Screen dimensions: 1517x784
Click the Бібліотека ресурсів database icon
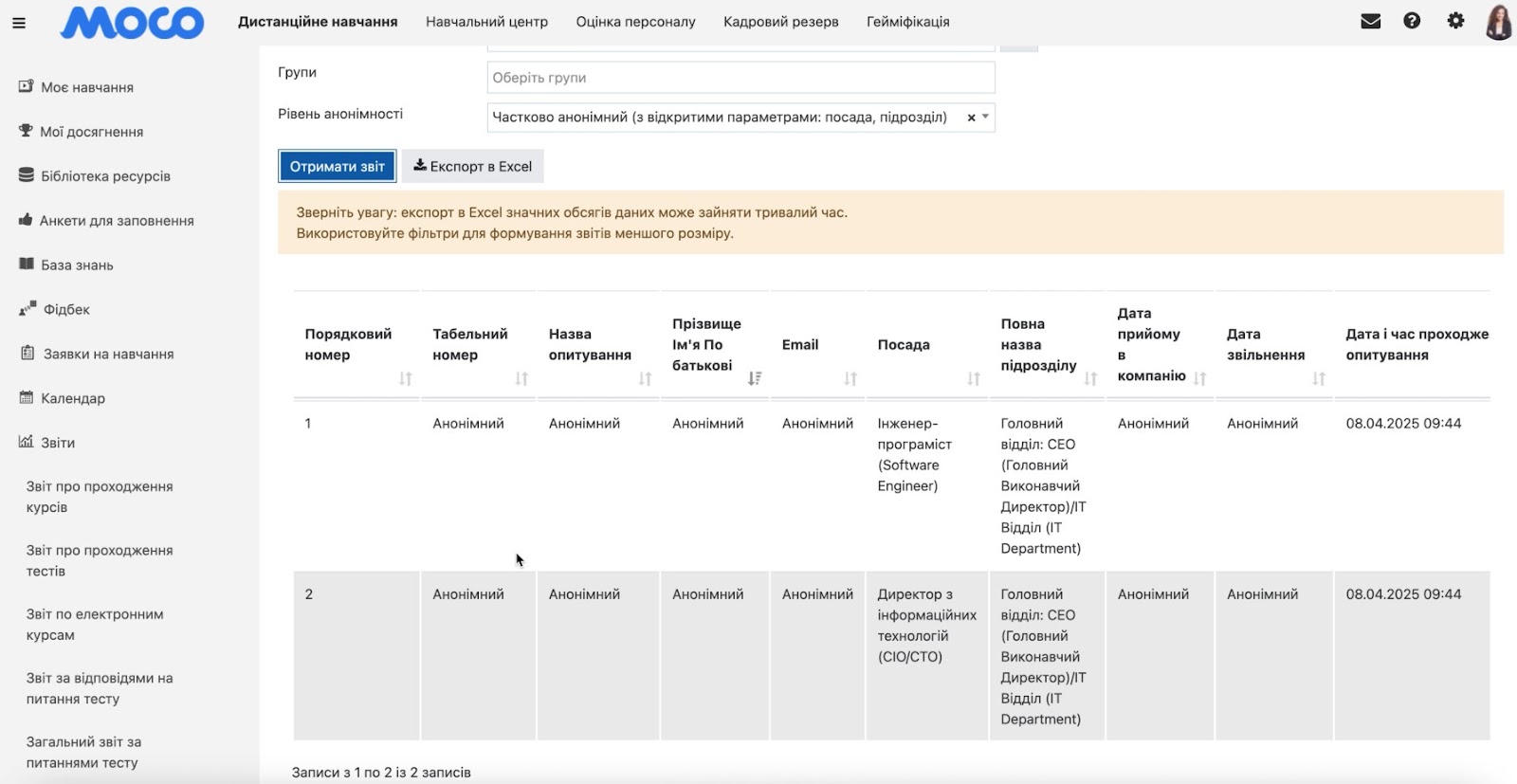tap(27, 175)
